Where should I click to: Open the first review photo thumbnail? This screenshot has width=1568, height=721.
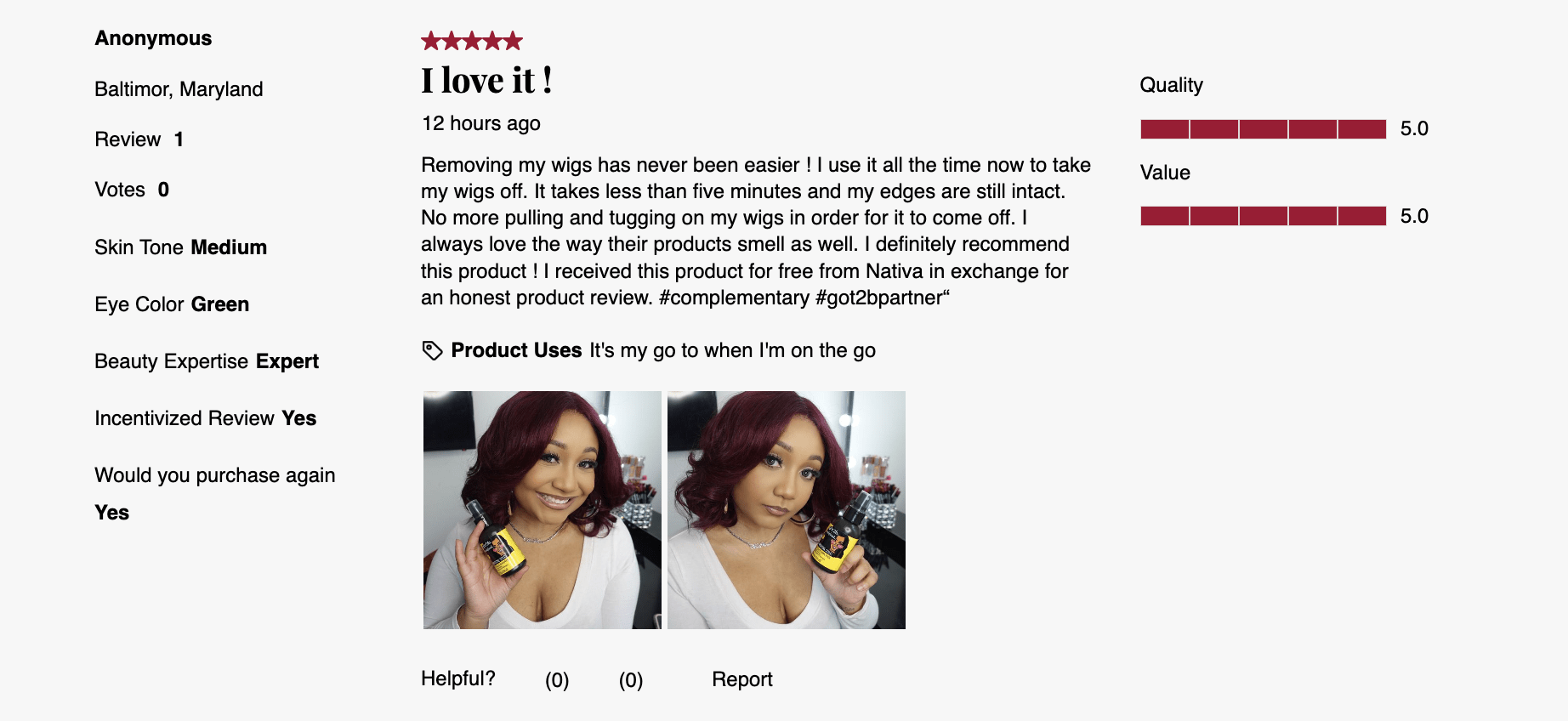pyautogui.click(x=543, y=510)
